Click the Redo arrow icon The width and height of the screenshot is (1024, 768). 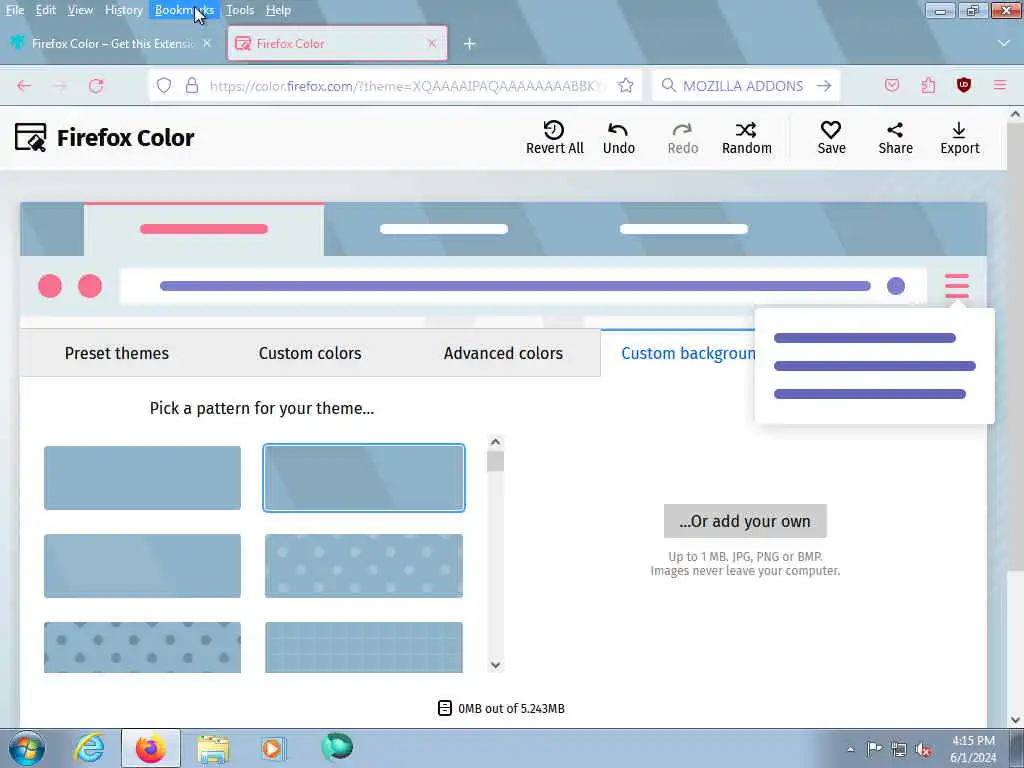682,129
